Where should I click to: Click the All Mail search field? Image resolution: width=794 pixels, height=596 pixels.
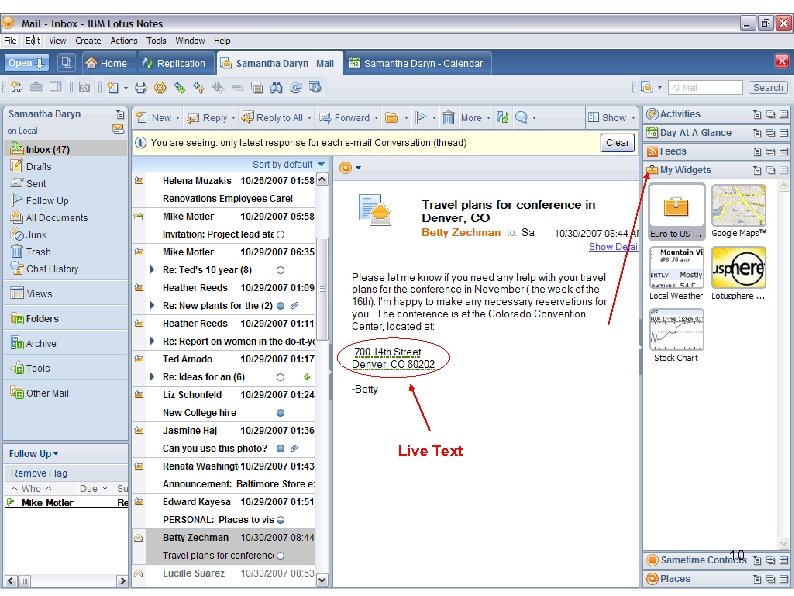705,88
